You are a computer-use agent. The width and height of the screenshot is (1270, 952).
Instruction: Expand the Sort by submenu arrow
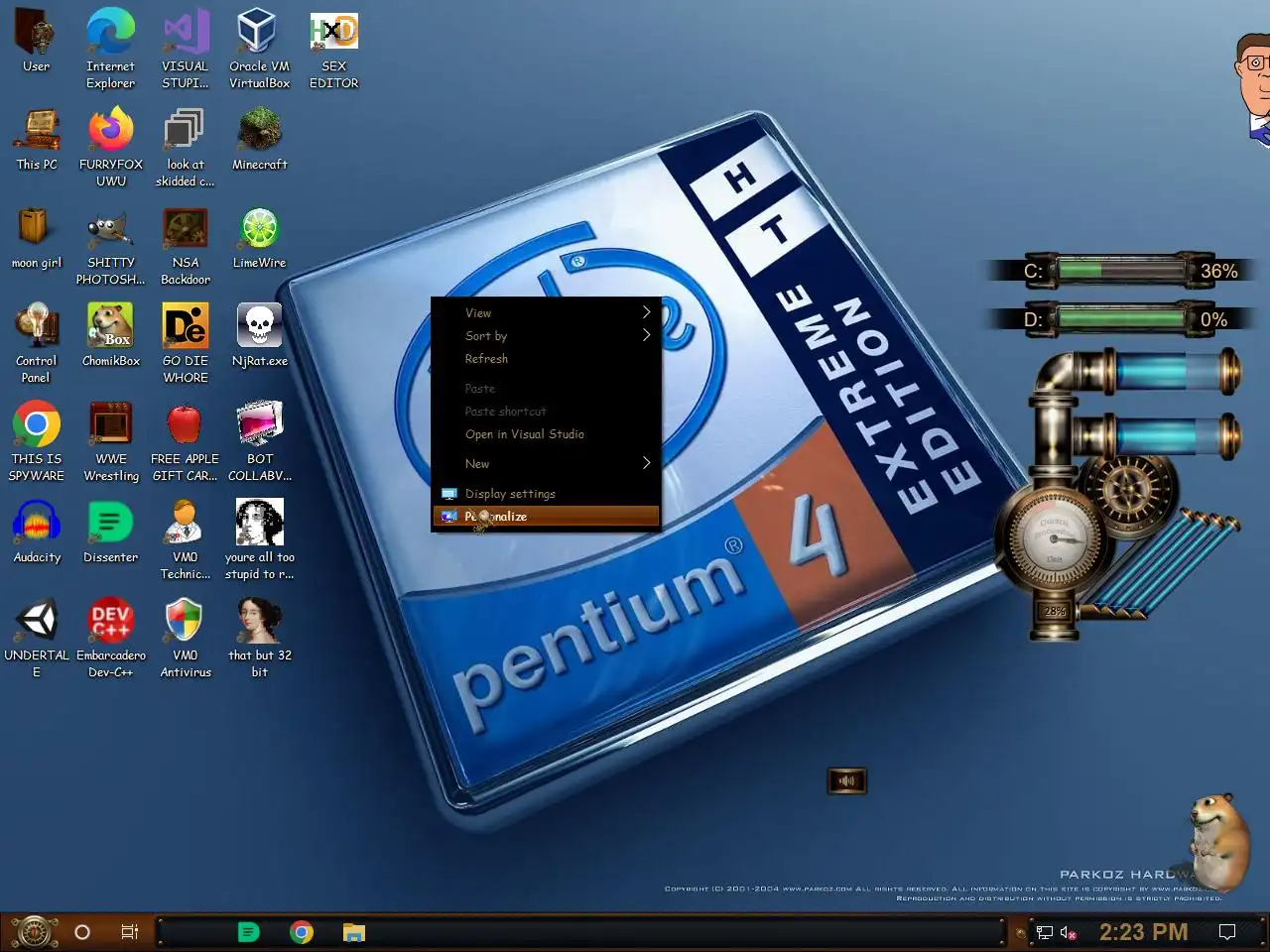pyautogui.click(x=646, y=335)
